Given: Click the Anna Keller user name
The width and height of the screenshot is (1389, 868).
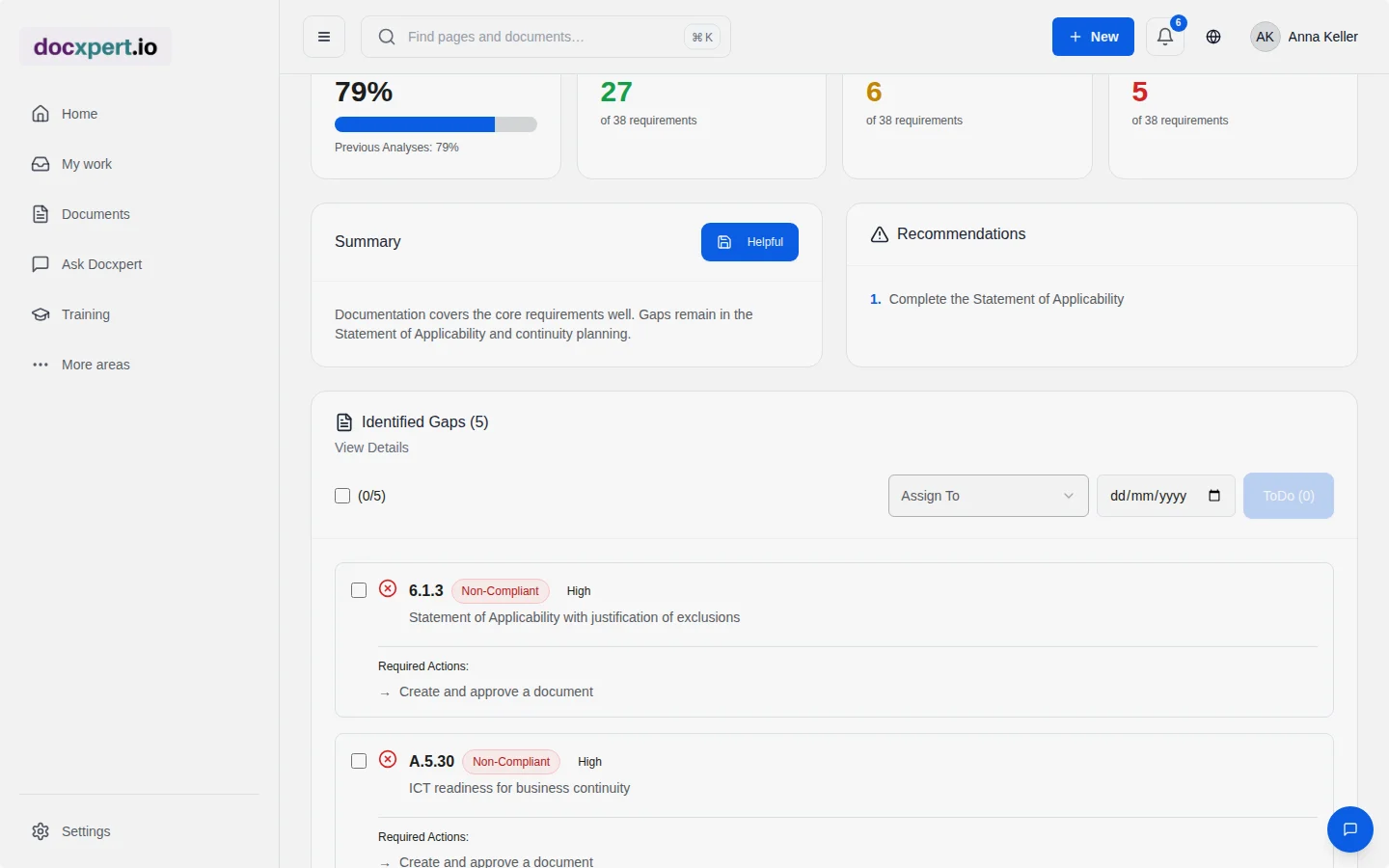Looking at the screenshot, I should tap(1323, 37).
